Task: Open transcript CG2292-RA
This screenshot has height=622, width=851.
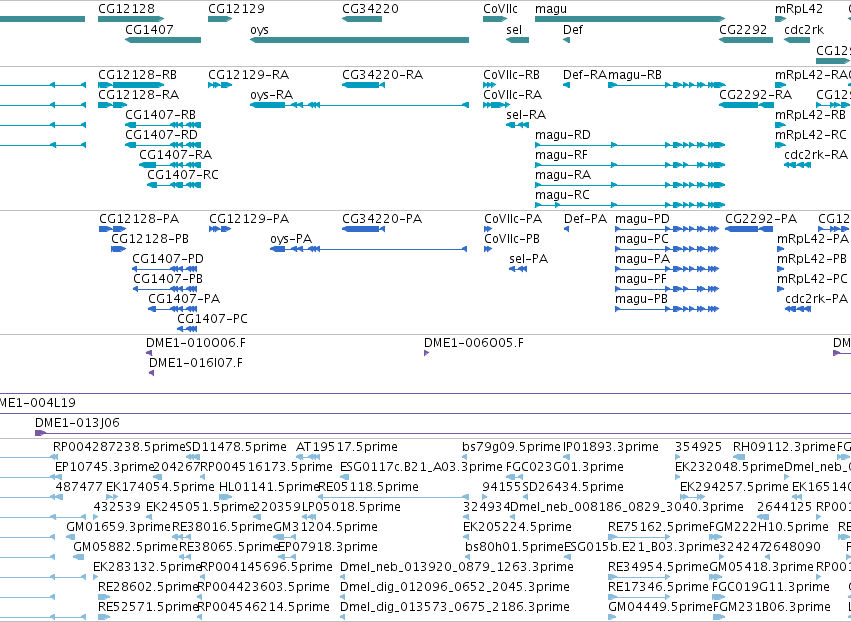Action: 755,94
